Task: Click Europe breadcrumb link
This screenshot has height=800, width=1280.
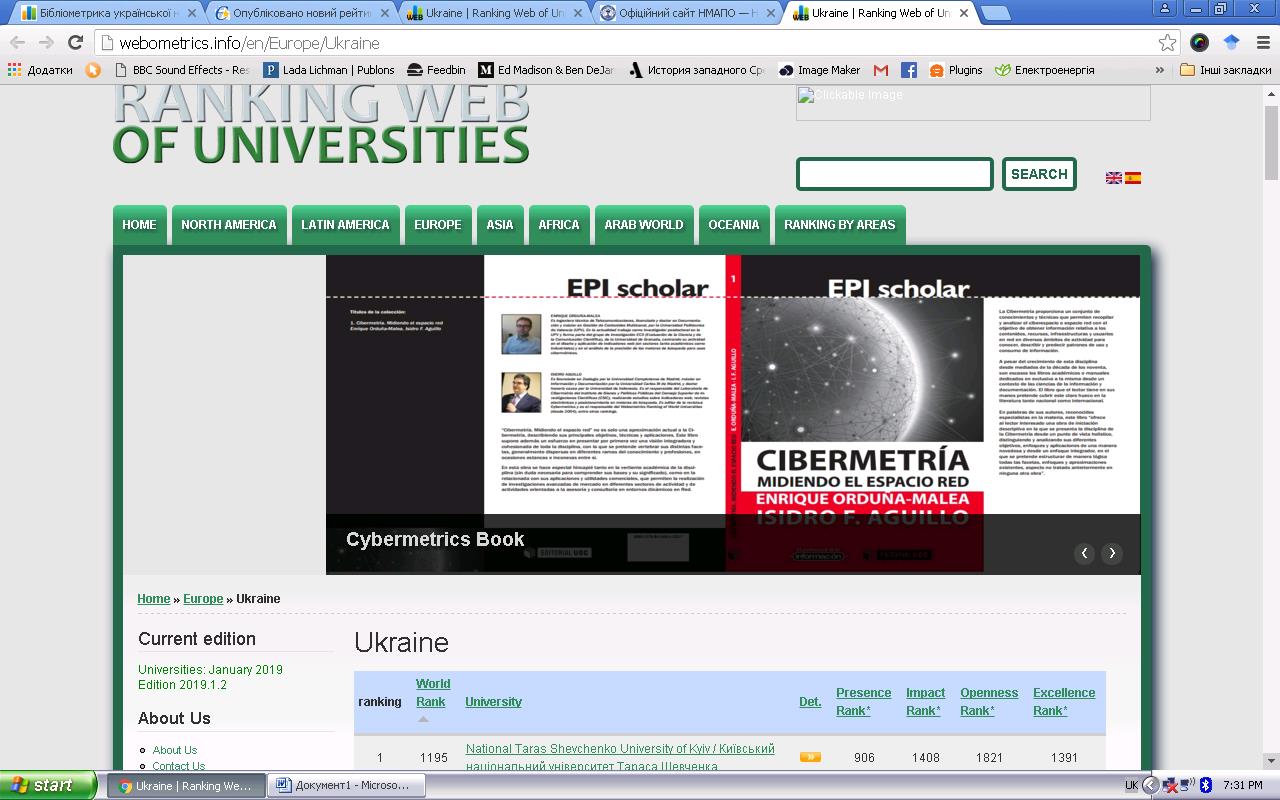Action: coord(203,599)
